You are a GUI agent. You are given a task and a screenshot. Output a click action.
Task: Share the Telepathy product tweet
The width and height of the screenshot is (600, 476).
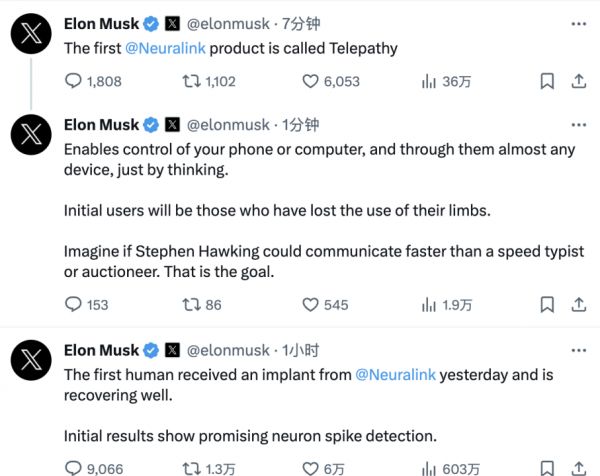[x=577, y=82]
